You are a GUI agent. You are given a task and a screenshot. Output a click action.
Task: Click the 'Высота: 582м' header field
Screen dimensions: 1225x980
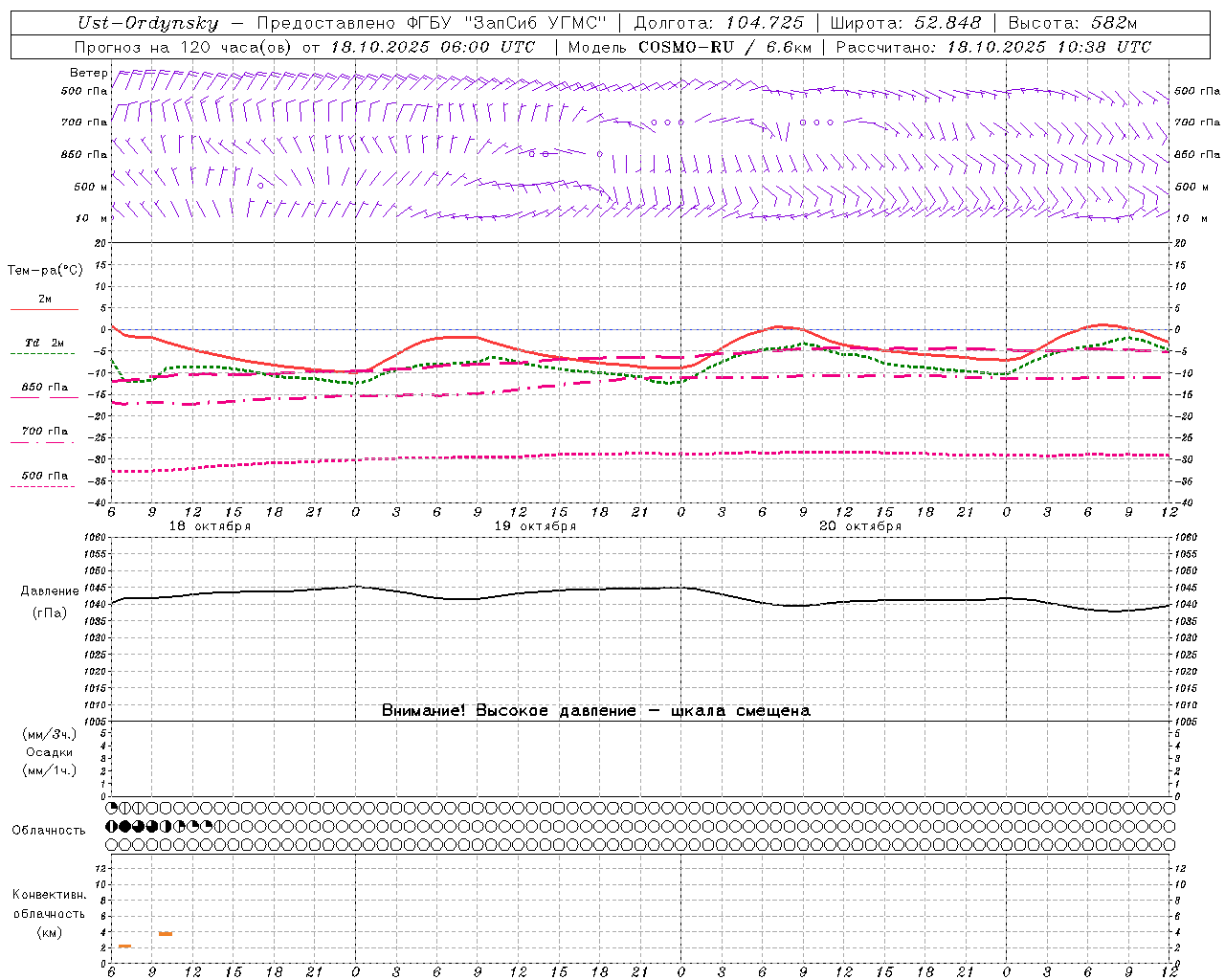(1073, 24)
